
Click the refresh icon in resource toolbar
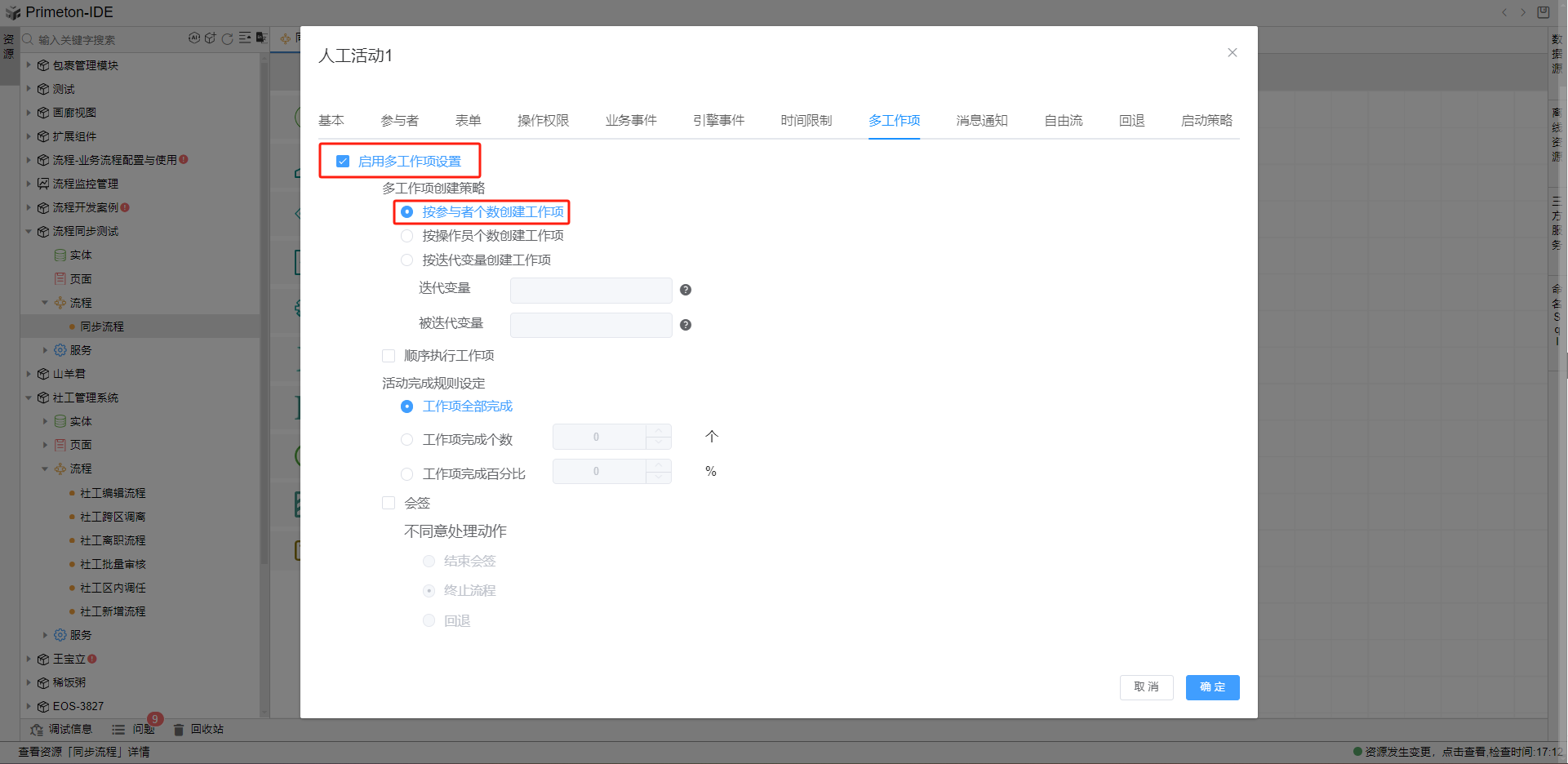click(x=228, y=38)
